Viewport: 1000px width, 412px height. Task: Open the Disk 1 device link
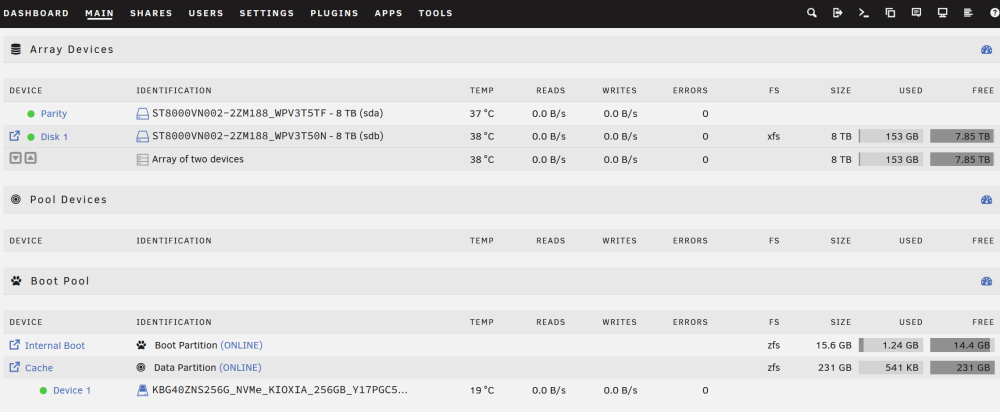[54, 136]
